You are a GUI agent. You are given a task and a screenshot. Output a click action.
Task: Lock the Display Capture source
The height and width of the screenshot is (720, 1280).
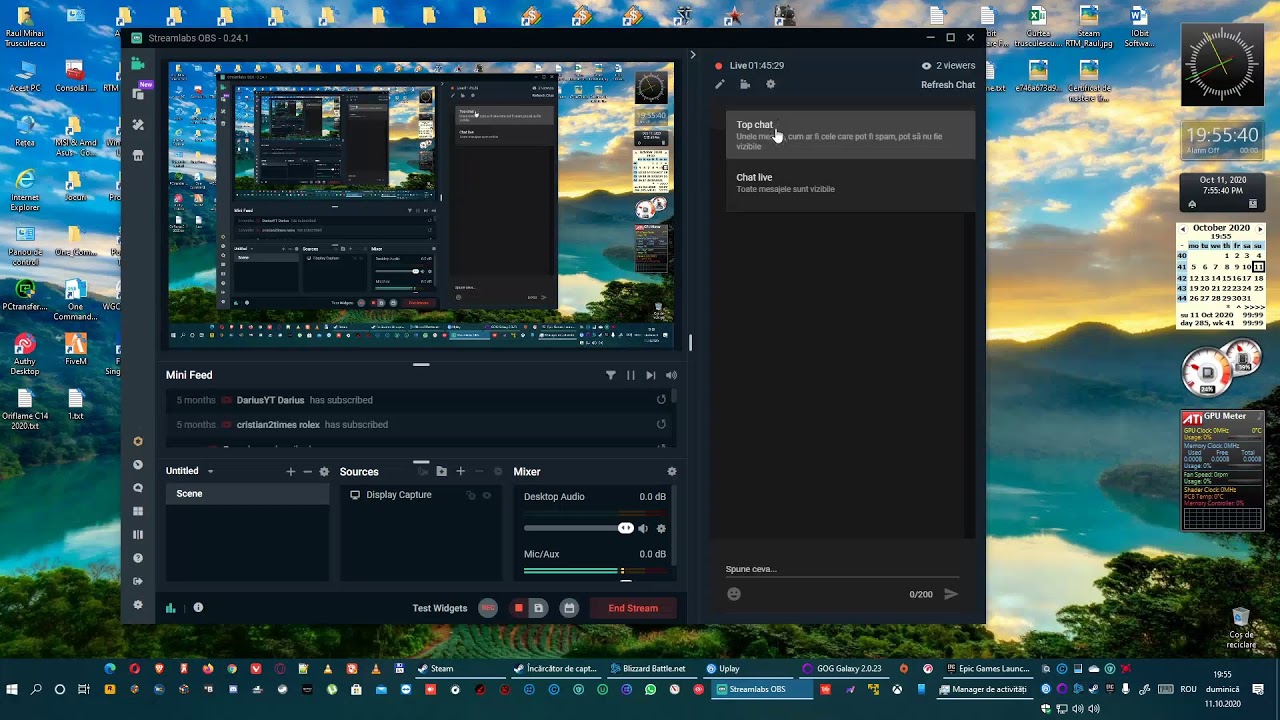pyautogui.click(x=471, y=495)
